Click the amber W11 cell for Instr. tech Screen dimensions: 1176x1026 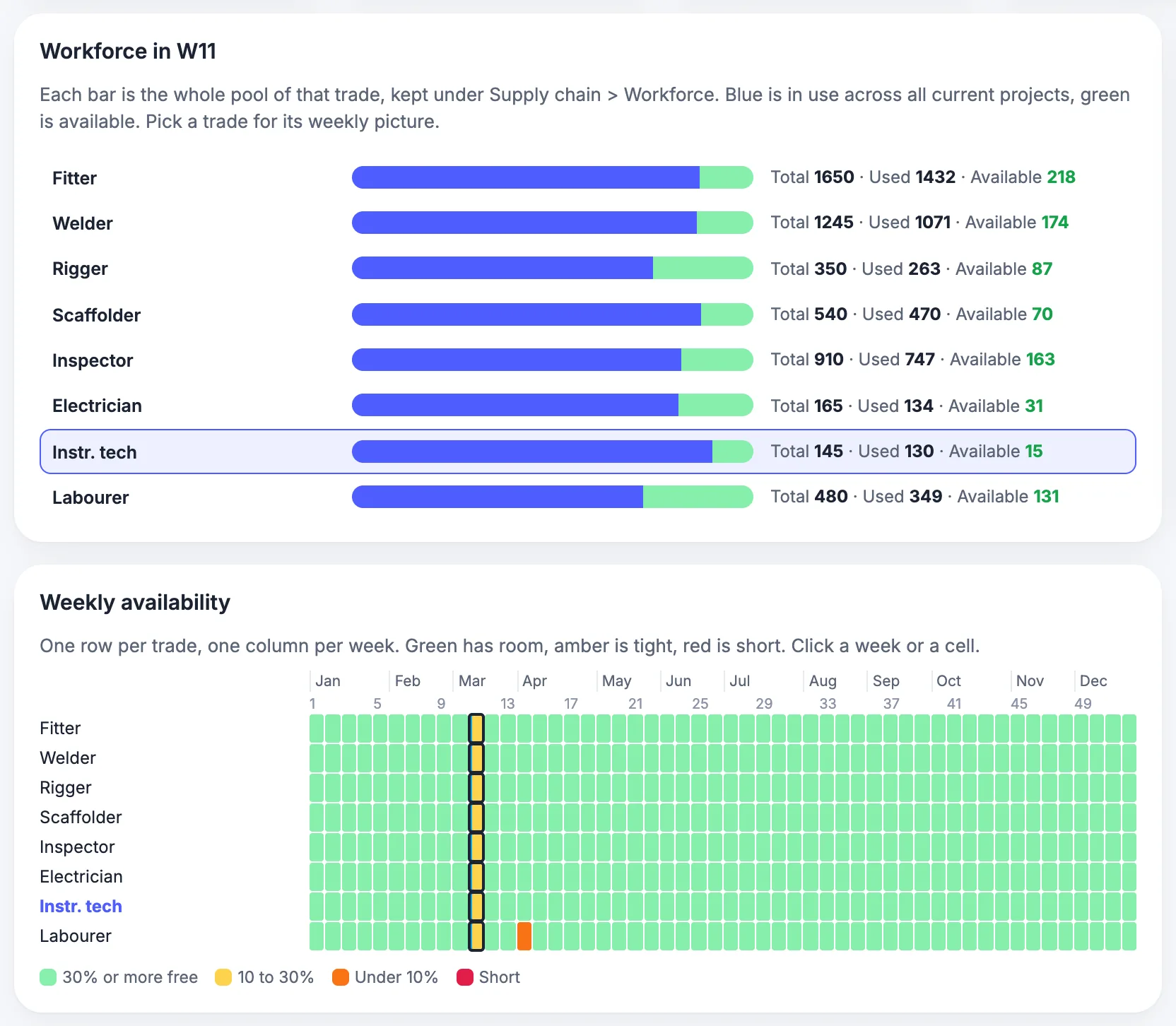point(476,907)
